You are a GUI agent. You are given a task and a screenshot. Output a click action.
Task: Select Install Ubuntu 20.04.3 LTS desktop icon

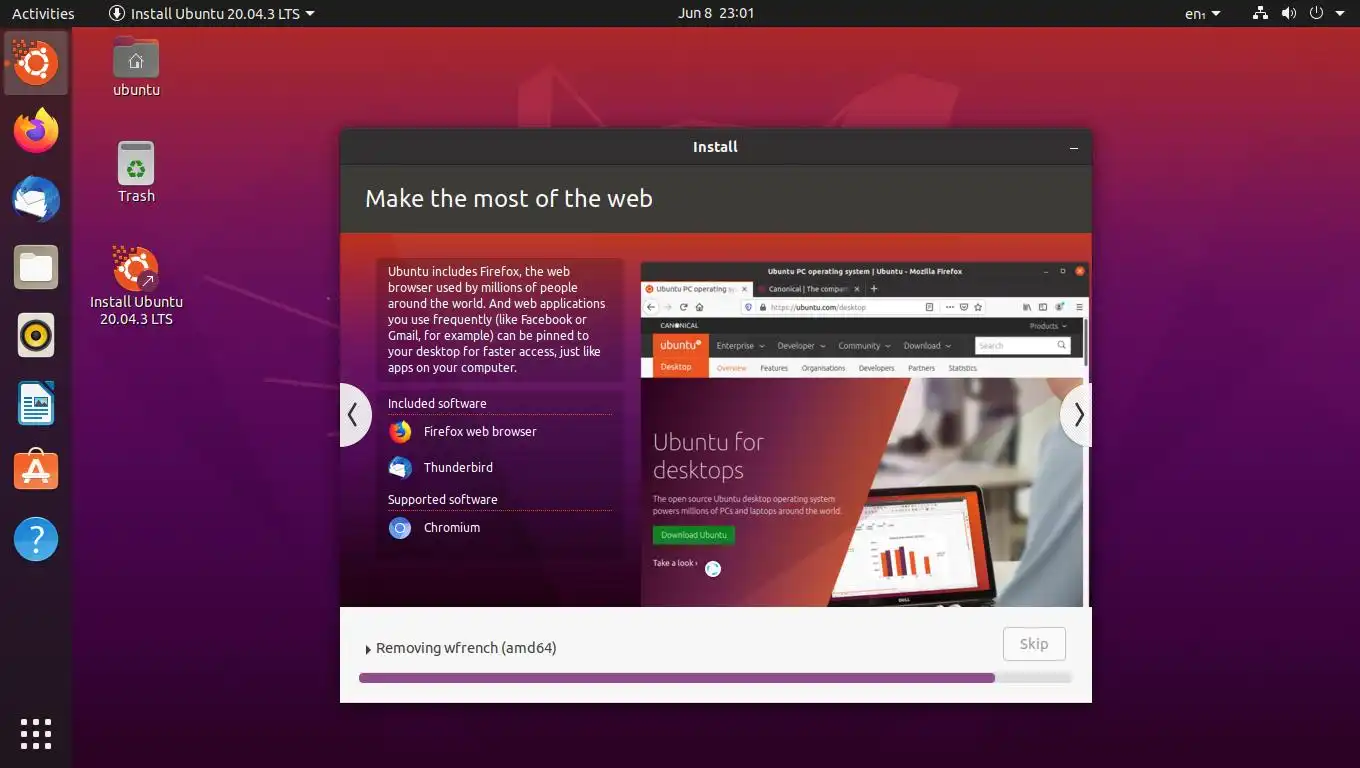[136, 286]
